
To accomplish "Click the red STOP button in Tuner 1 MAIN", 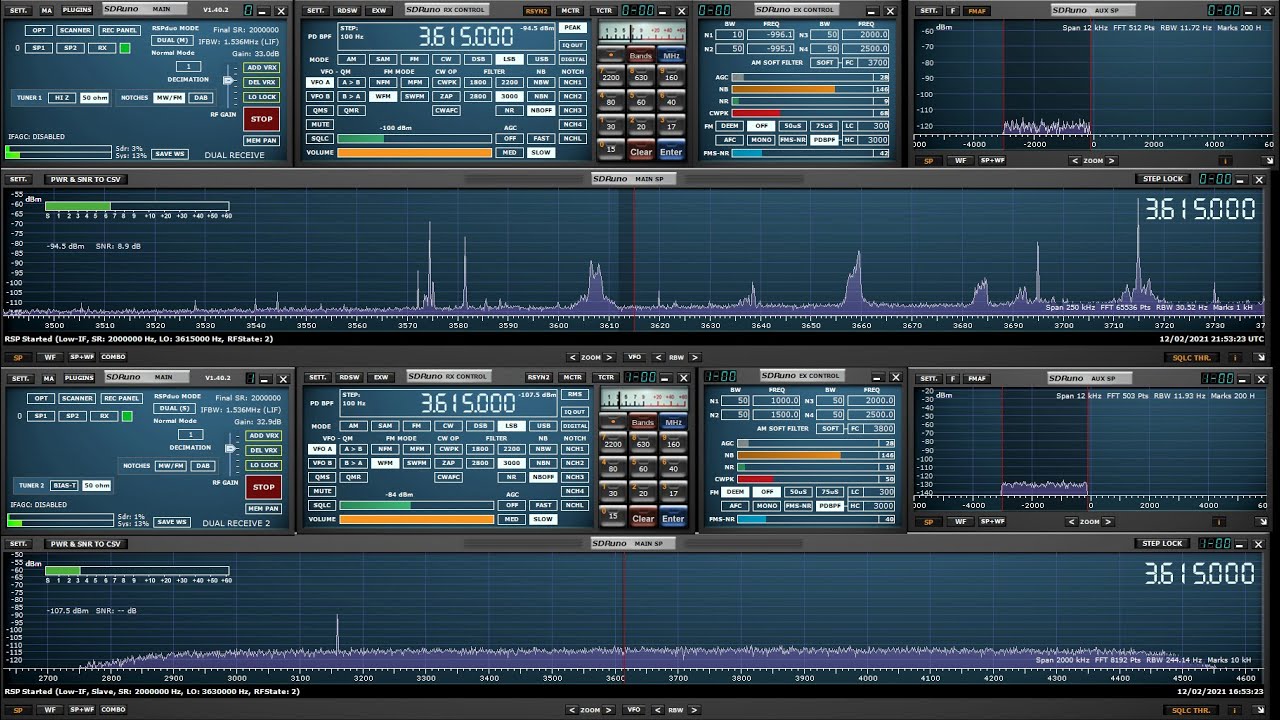I will (x=261, y=119).
